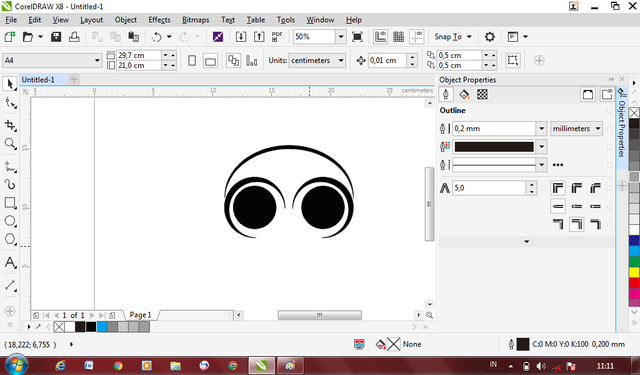Pick the yellow swatch in color palette

(x=634, y=272)
